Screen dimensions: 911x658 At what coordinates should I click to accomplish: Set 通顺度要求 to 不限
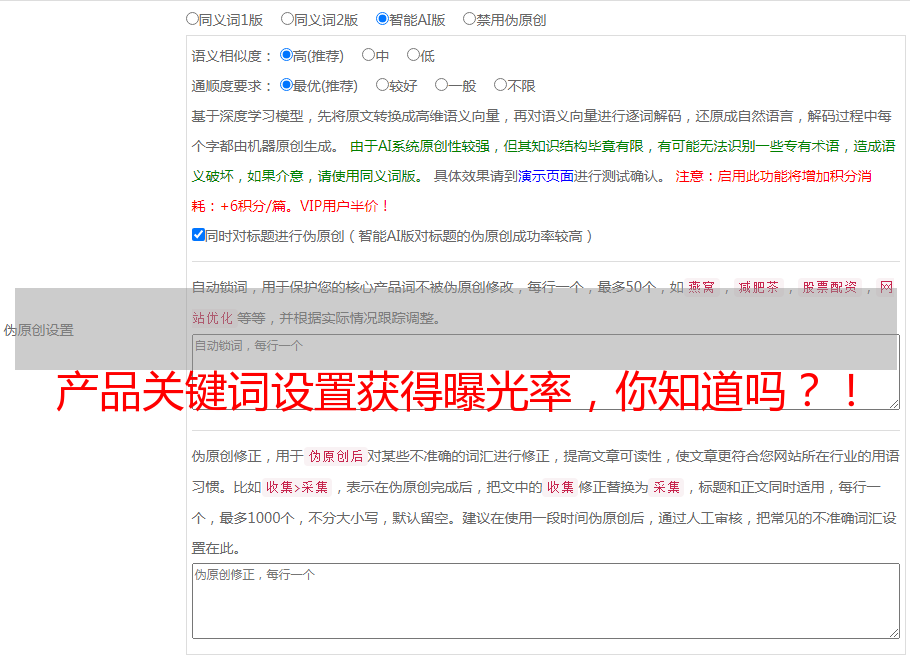click(x=500, y=85)
